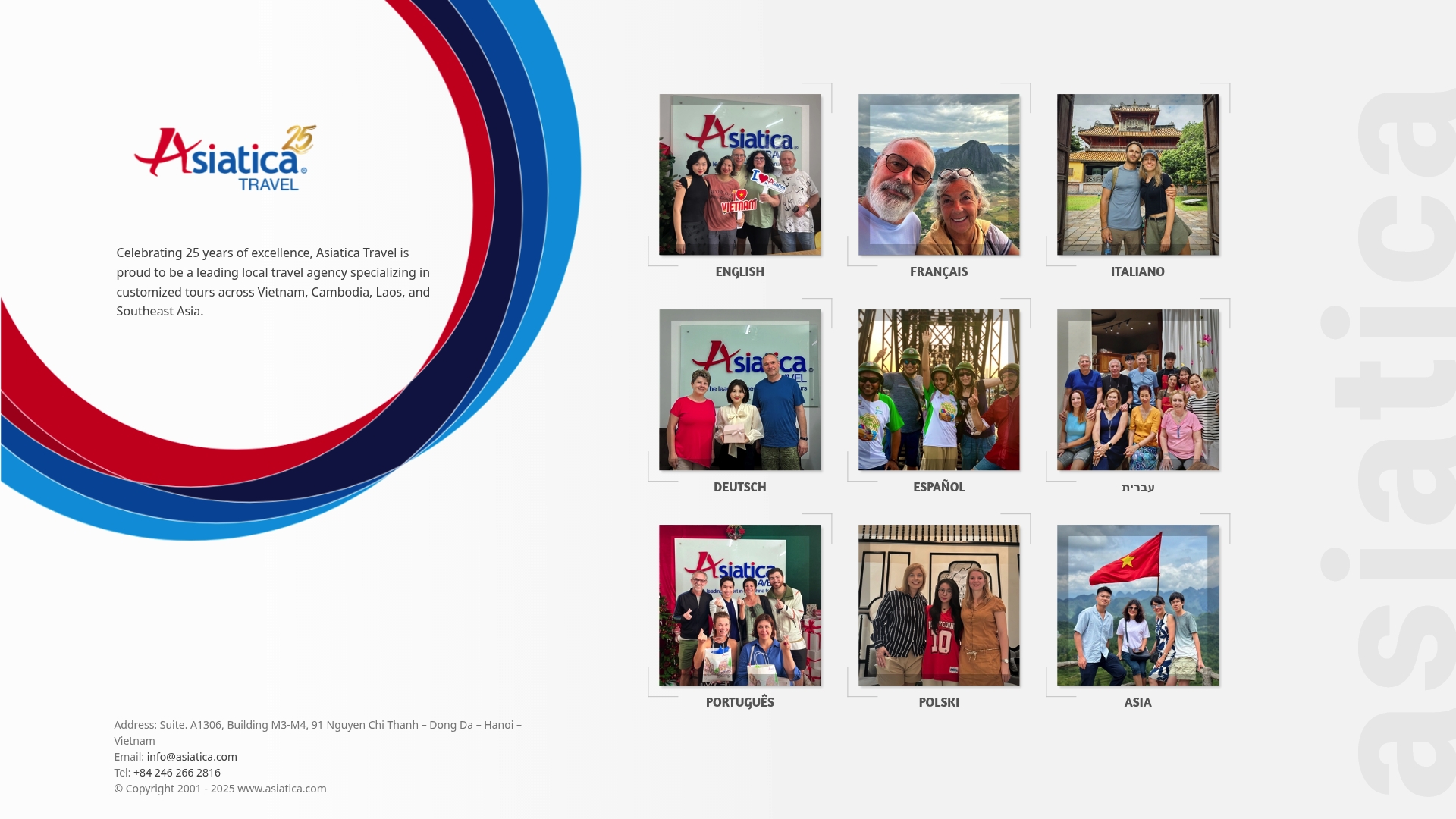
Task: Click the Asiatica Travel 25 logo
Action: coord(225,158)
